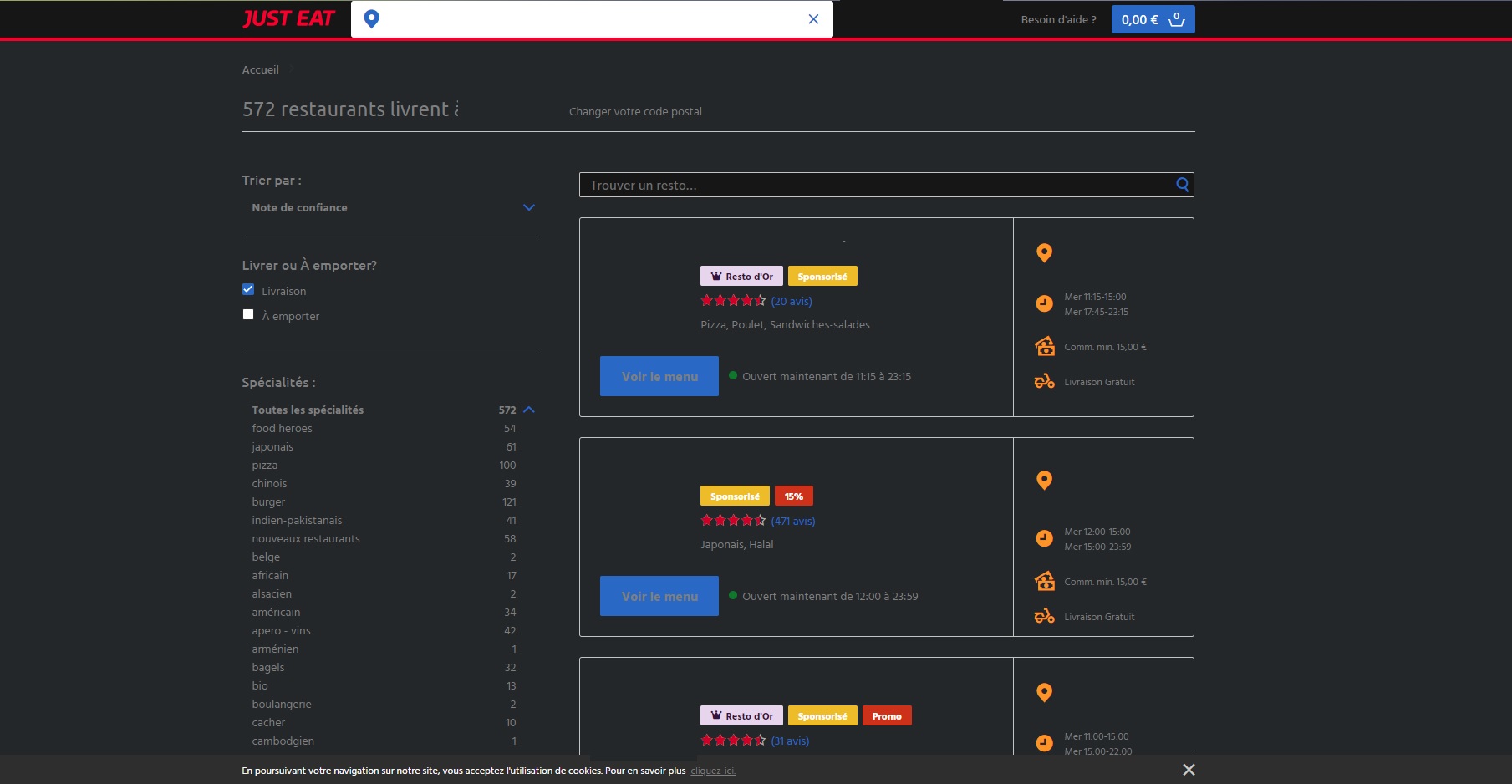The width and height of the screenshot is (1512, 784).
Task: Select belge speciality
Action: pyautogui.click(x=266, y=557)
